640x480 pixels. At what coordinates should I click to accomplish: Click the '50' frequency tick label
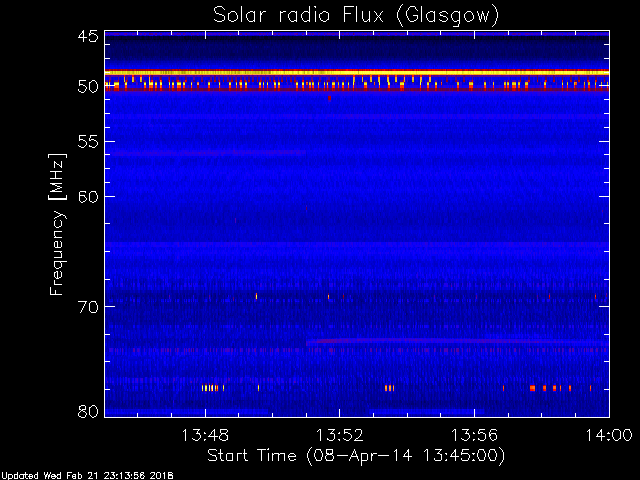[88, 87]
